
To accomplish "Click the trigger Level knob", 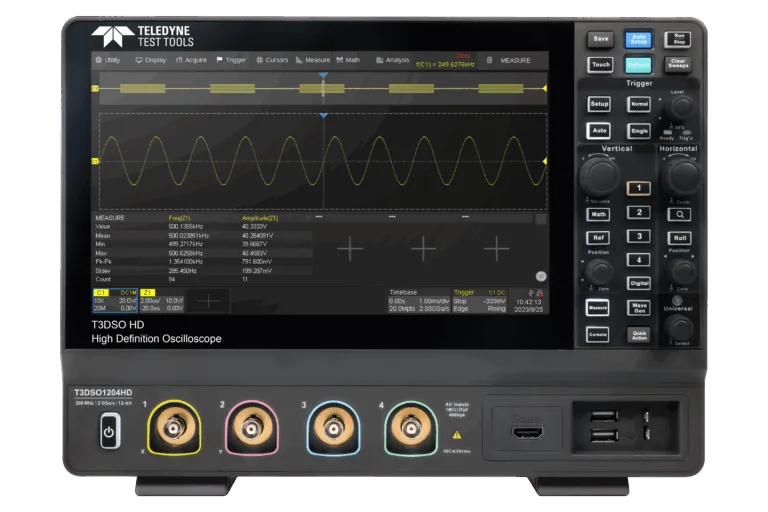I will coord(679,109).
